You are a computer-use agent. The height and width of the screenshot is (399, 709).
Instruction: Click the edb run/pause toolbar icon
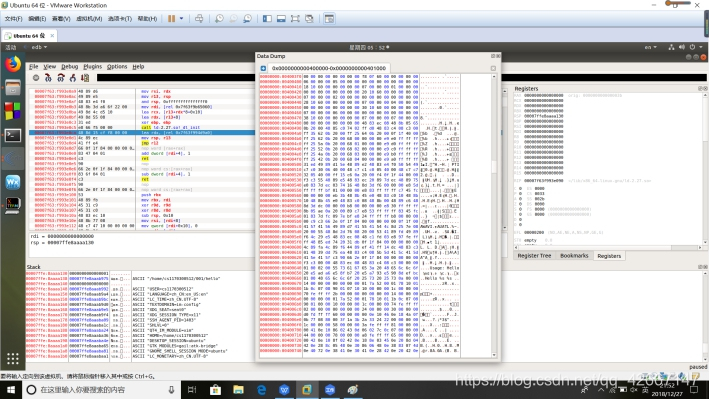tap(36, 78)
